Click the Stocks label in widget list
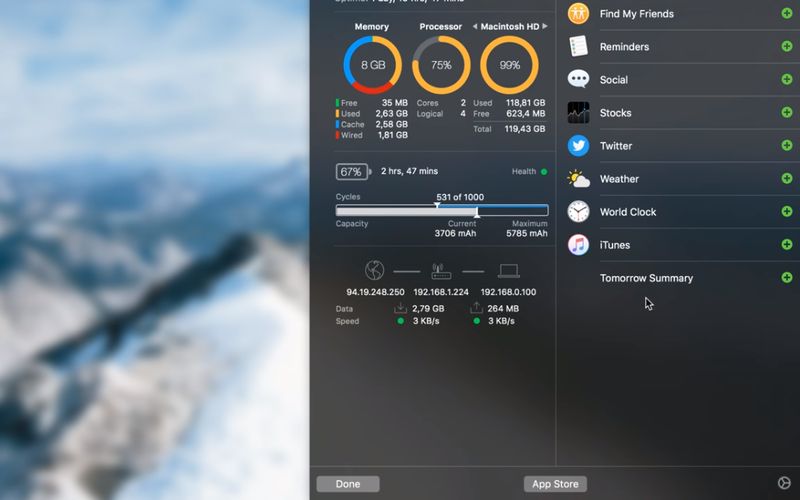The height and width of the screenshot is (500, 800). coord(615,113)
